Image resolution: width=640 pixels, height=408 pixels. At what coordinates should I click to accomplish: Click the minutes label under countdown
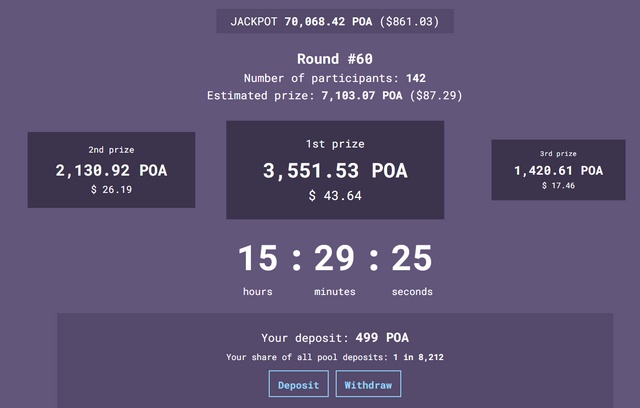(x=335, y=292)
